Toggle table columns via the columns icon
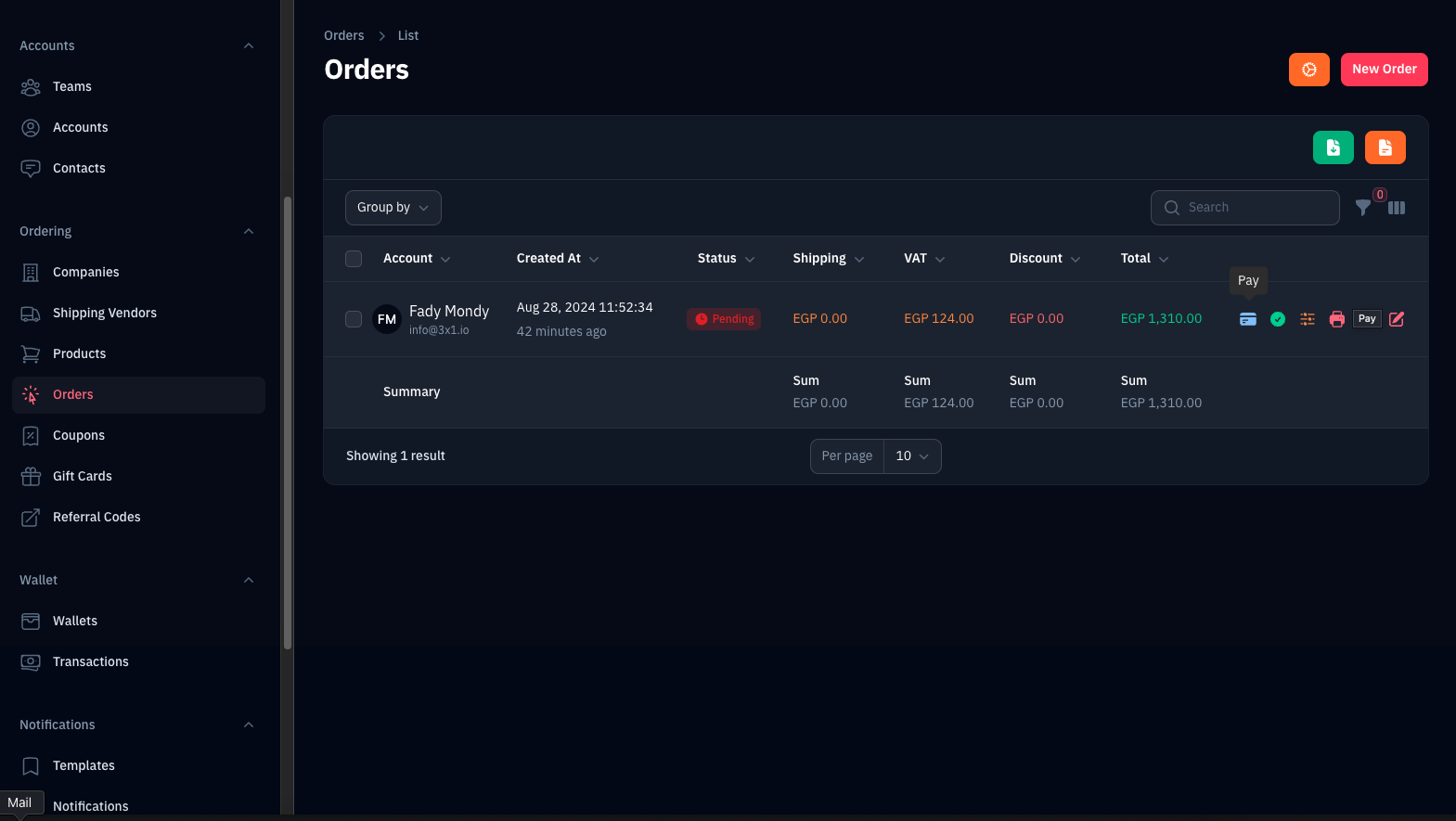This screenshot has height=821, width=1456. pyautogui.click(x=1397, y=208)
